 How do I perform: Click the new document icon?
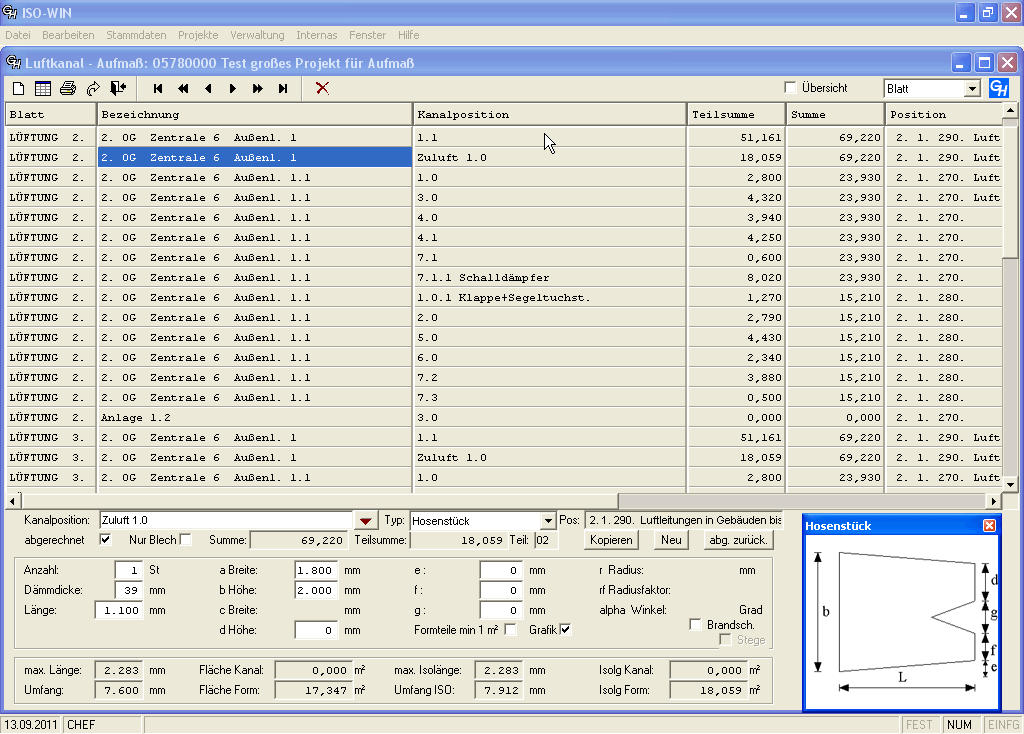tap(18, 88)
